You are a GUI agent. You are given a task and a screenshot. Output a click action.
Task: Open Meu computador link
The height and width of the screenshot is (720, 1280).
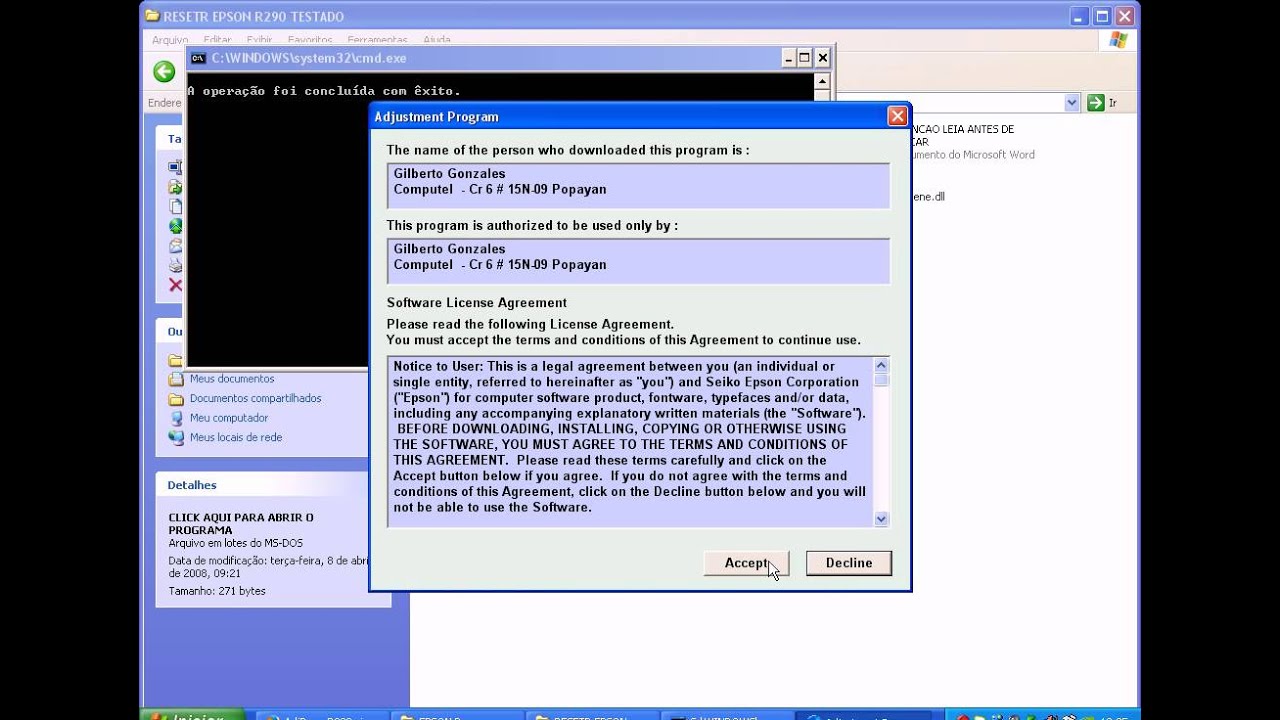[229, 418]
